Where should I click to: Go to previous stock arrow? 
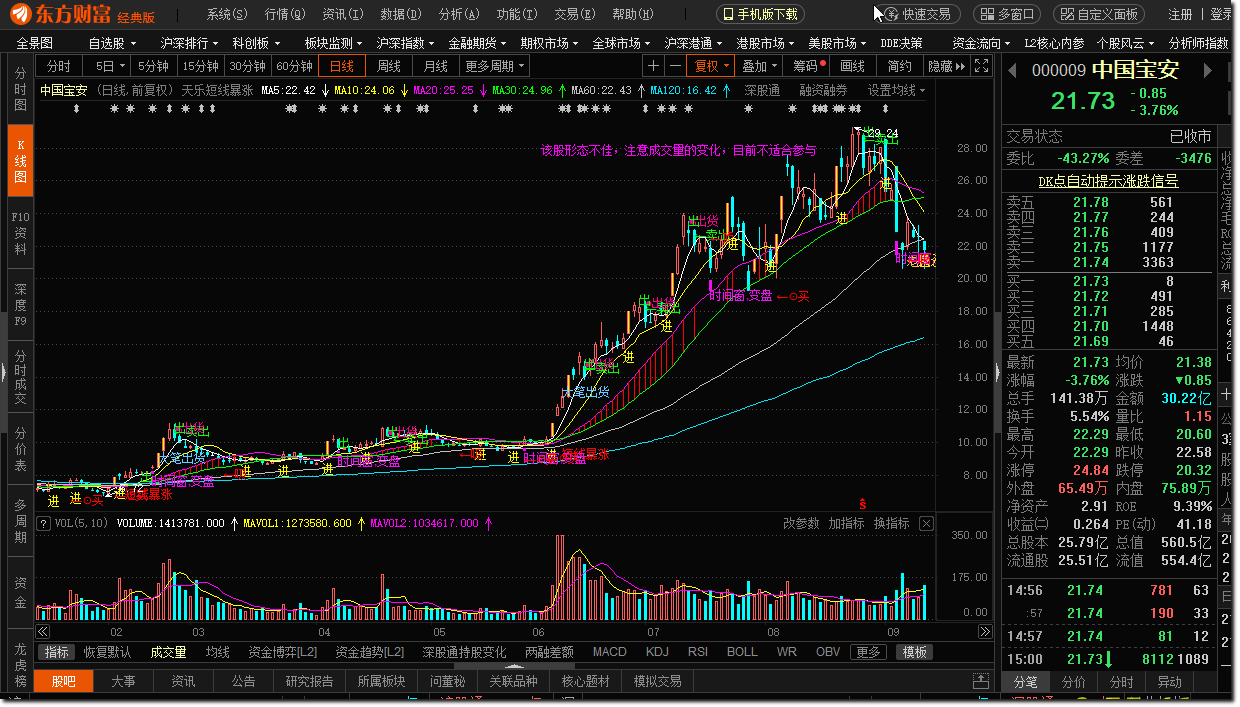pos(1013,70)
